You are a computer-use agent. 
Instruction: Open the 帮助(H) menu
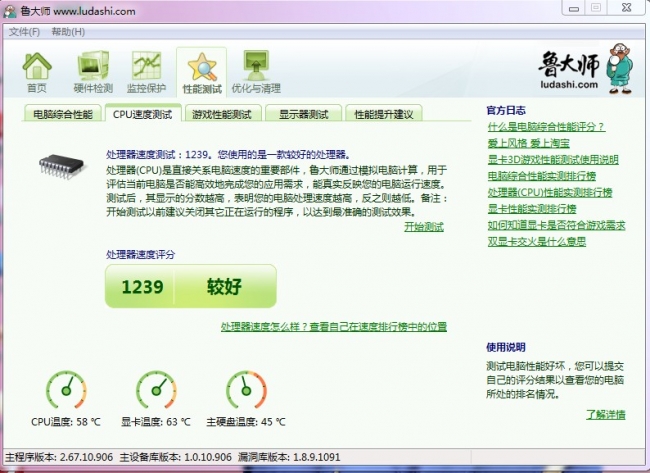pos(67,32)
